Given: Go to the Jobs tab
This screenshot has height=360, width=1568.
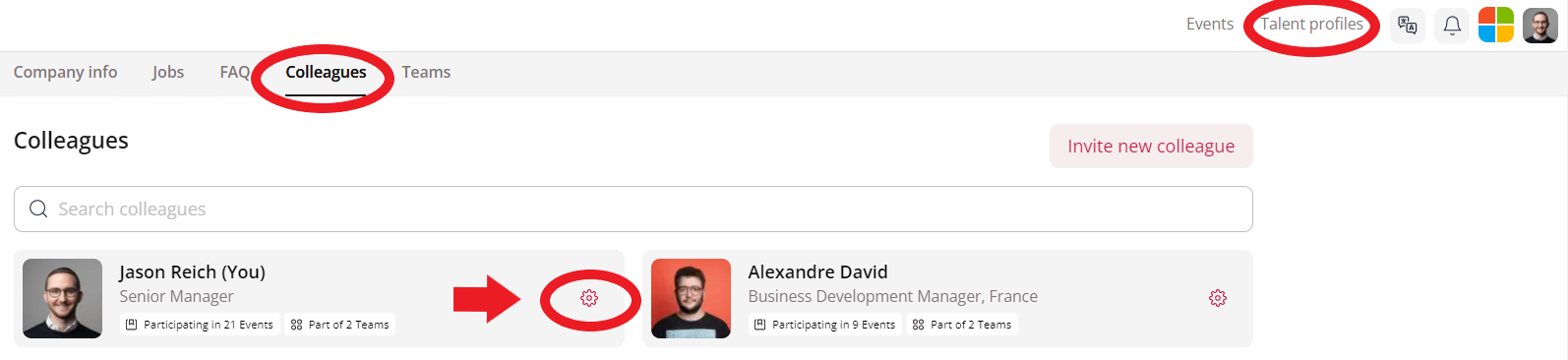Looking at the screenshot, I should click(x=168, y=73).
